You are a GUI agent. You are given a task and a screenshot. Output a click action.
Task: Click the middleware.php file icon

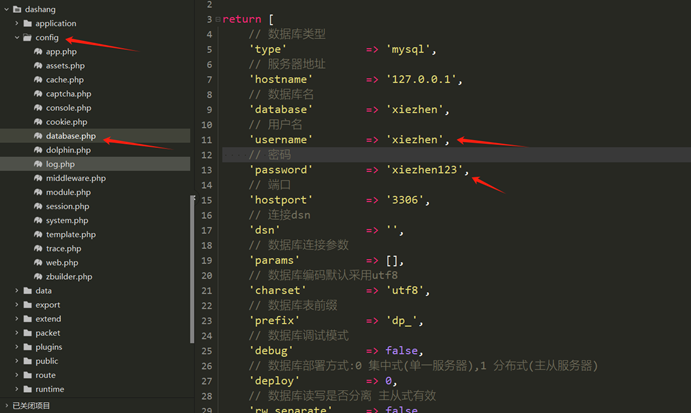[x=38, y=178]
